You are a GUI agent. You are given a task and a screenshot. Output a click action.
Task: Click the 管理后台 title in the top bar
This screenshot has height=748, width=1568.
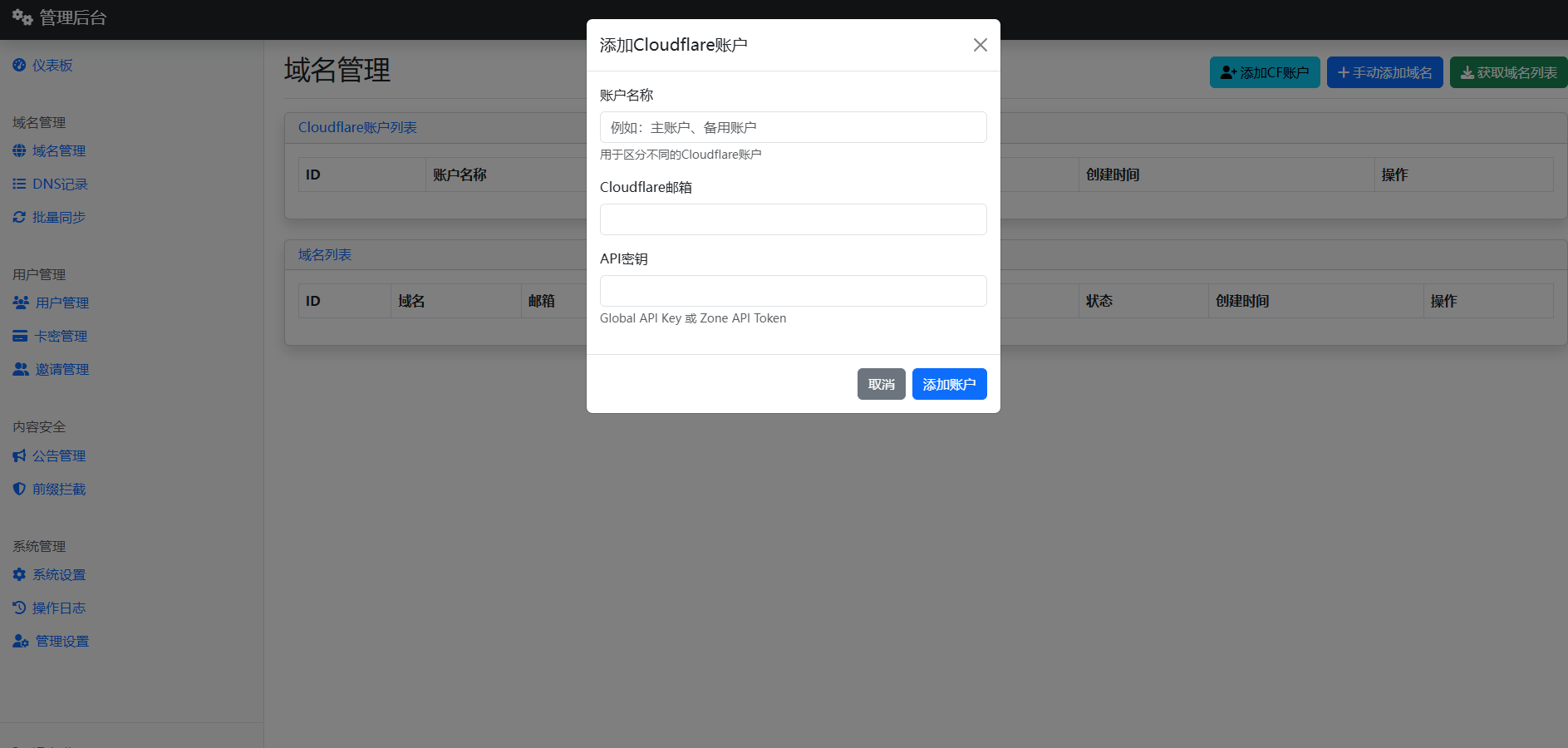pos(73,17)
